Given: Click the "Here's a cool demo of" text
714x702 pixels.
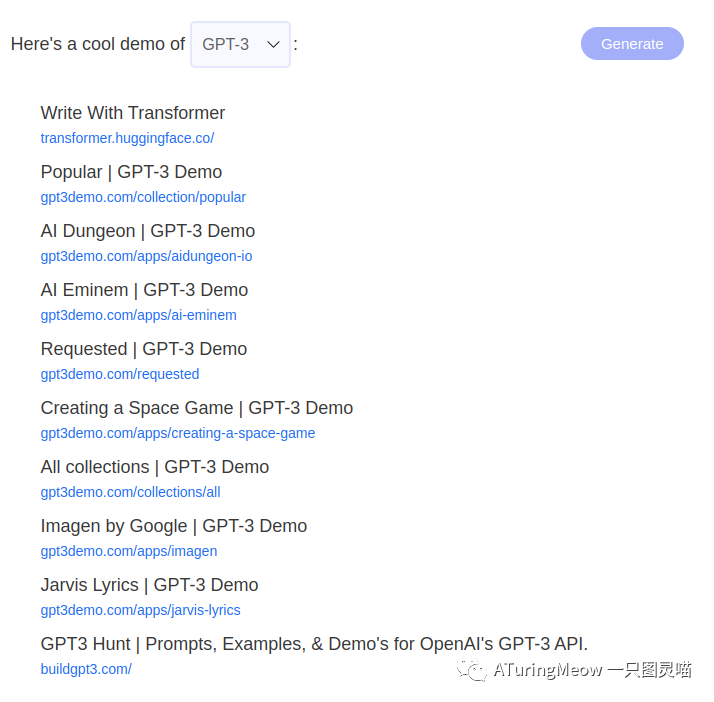Looking at the screenshot, I should pos(98,44).
